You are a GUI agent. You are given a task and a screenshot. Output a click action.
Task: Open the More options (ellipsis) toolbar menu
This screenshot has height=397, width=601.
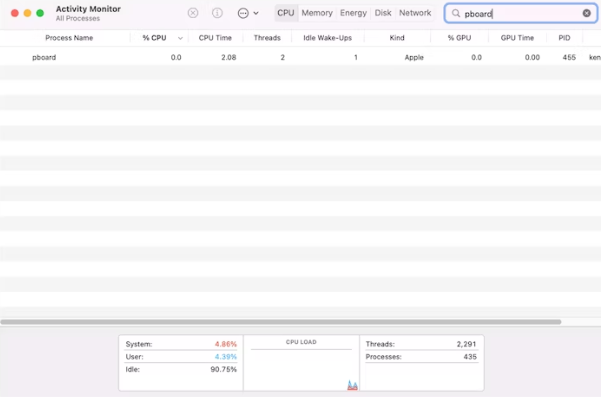pos(248,13)
